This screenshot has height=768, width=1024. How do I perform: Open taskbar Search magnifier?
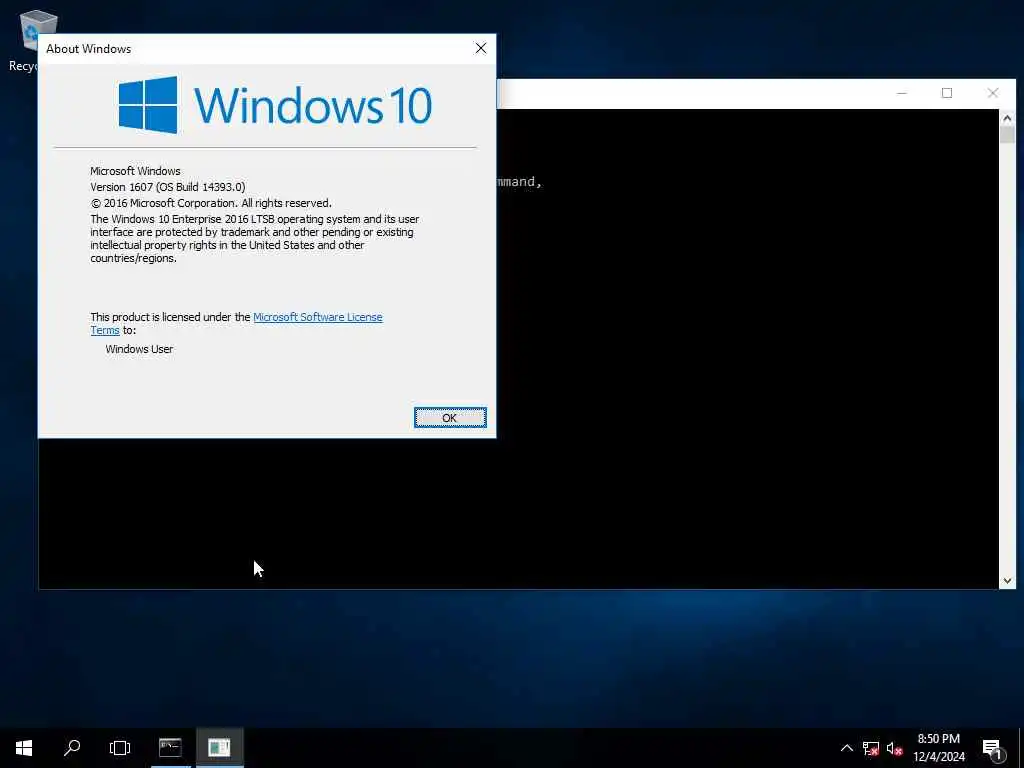click(72, 748)
